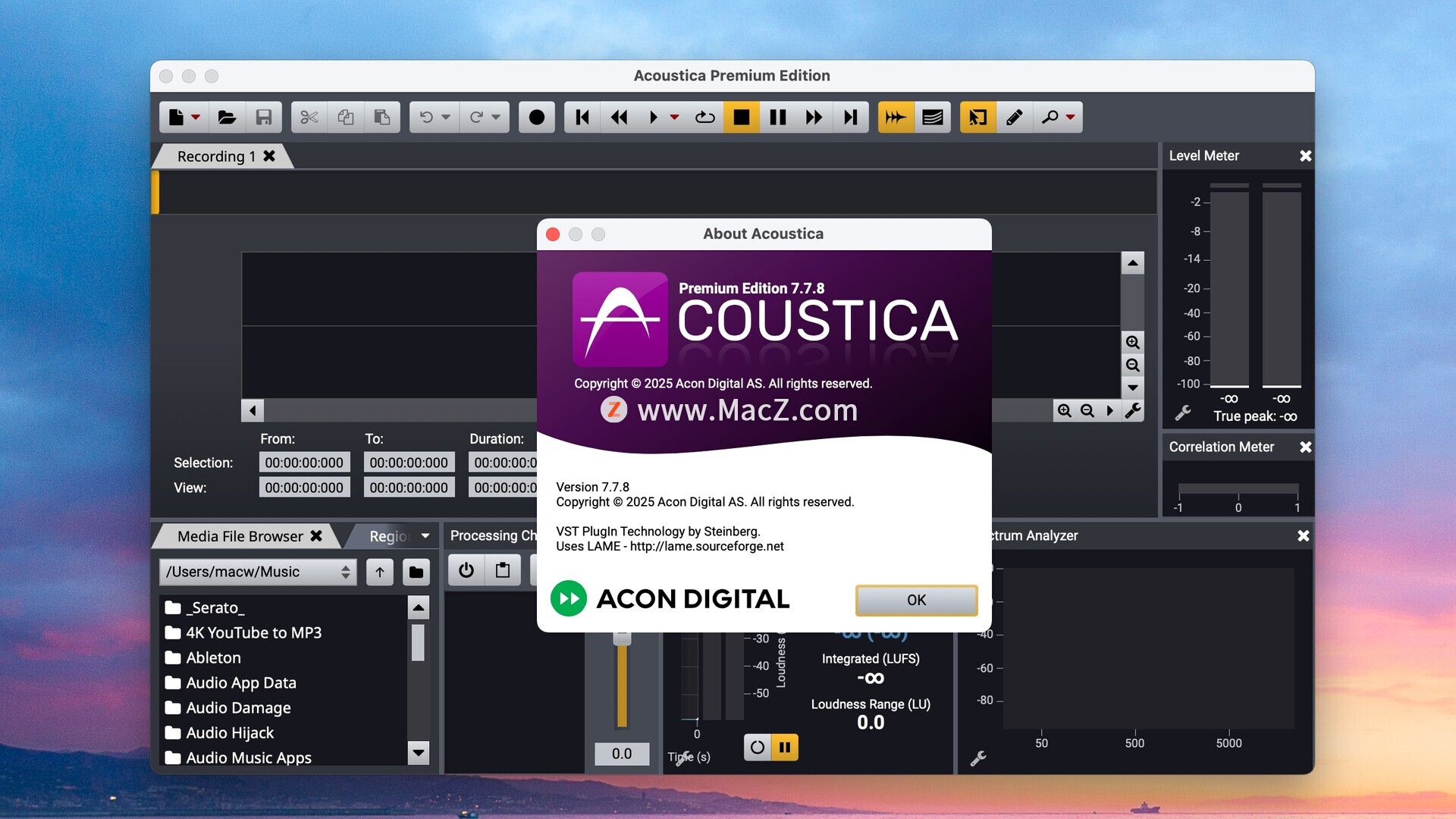Expand the Undo history dropdown arrow
The height and width of the screenshot is (819, 1456).
coord(446,117)
